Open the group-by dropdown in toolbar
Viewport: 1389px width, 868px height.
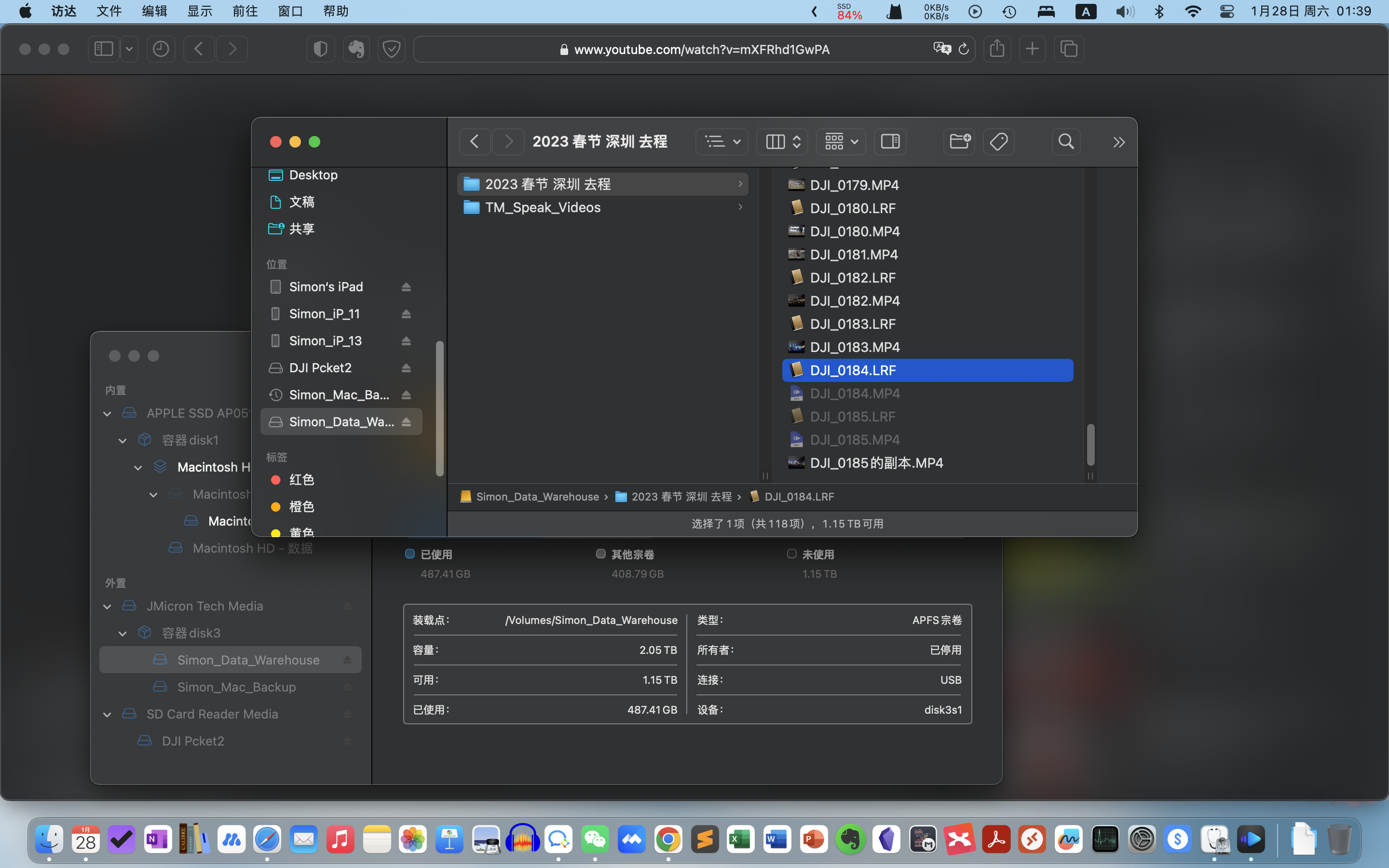coord(841,141)
